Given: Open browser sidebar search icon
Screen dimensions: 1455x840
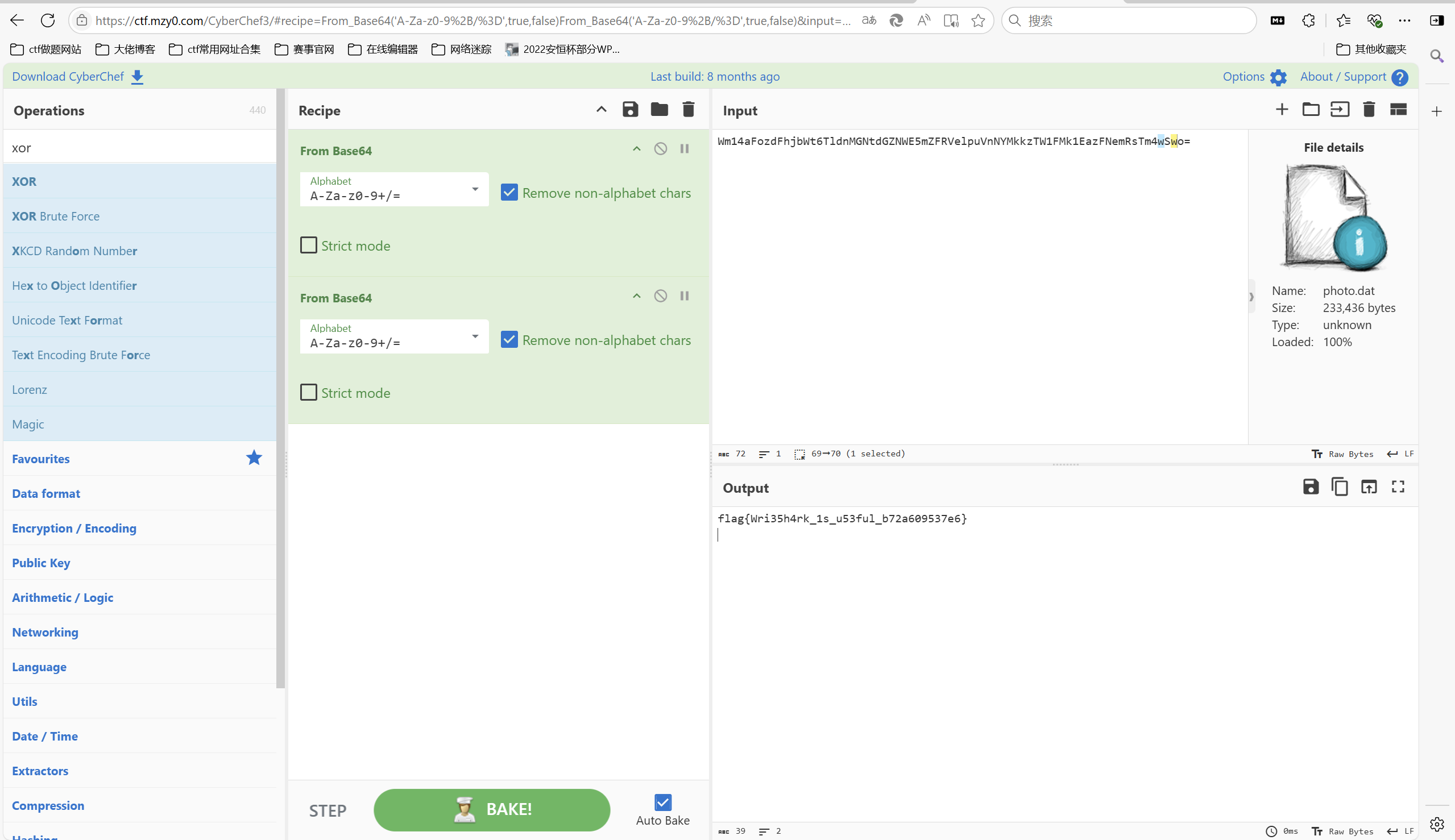Looking at the screenshot, I should pyautogui.click(x=1437, y=56).
